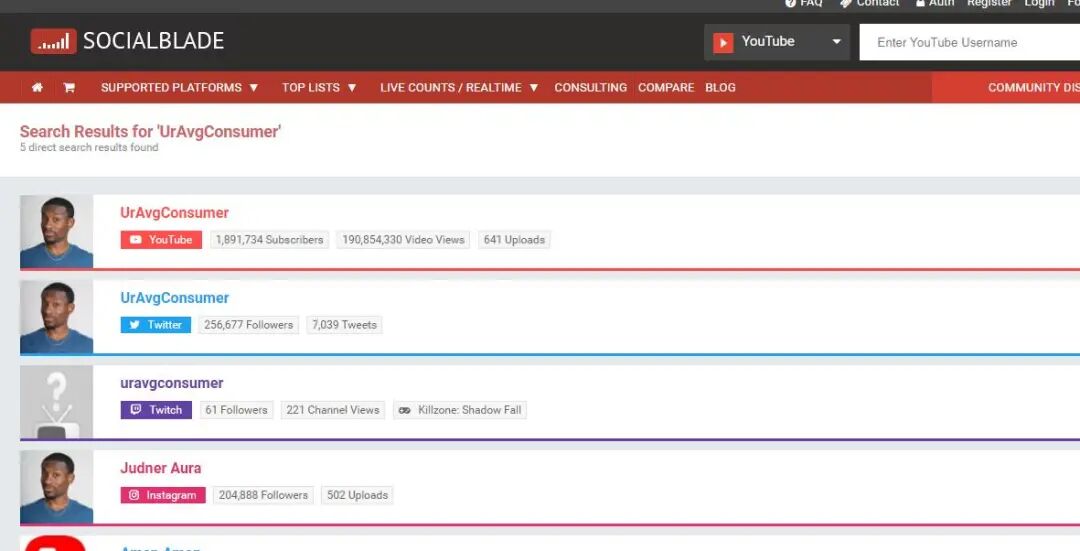This screenshot has width=1080, height=551.
Task: Expand the Top Lists menu
Action: pyautogui.click(x=319, y=87)
